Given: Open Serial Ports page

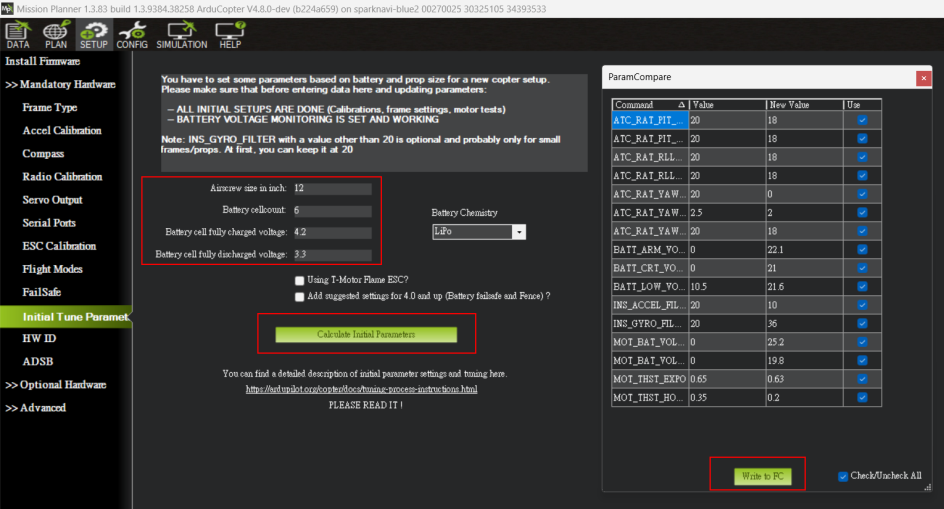Looking at the screenshot, I should 49,223.
